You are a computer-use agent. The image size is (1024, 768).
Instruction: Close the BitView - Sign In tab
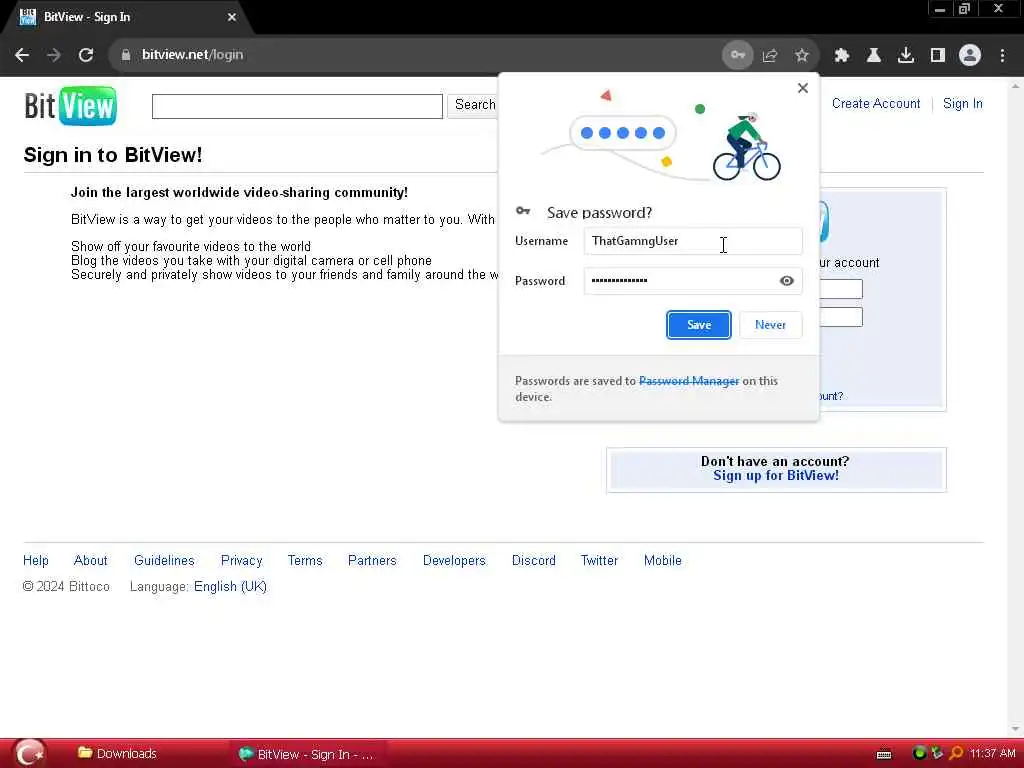(232, 18)
